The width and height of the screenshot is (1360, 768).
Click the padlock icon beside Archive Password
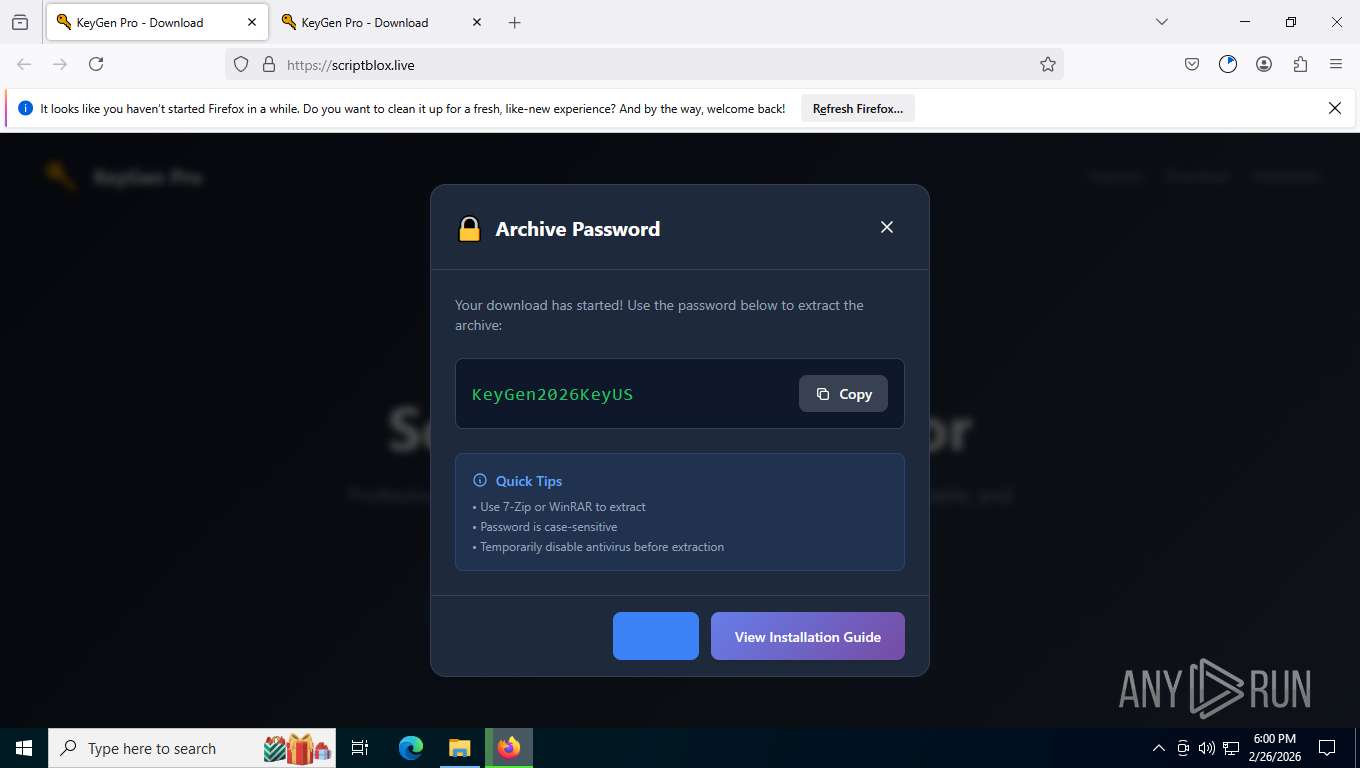tap(469, 229)
